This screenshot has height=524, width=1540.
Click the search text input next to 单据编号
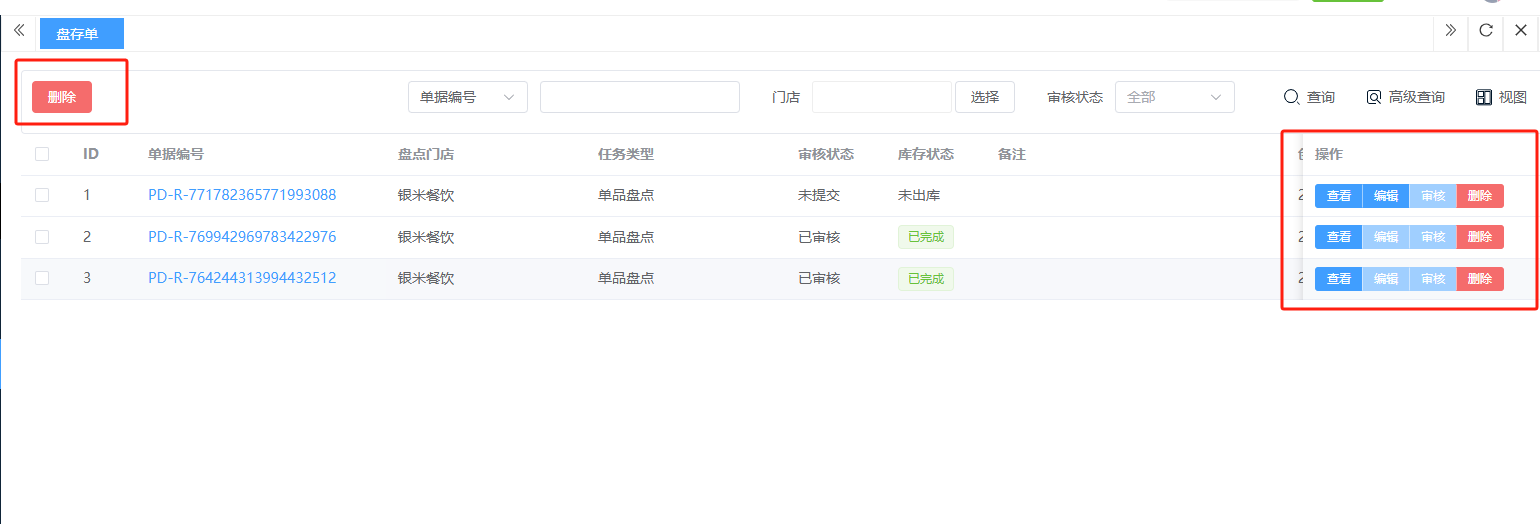point(639,97)
